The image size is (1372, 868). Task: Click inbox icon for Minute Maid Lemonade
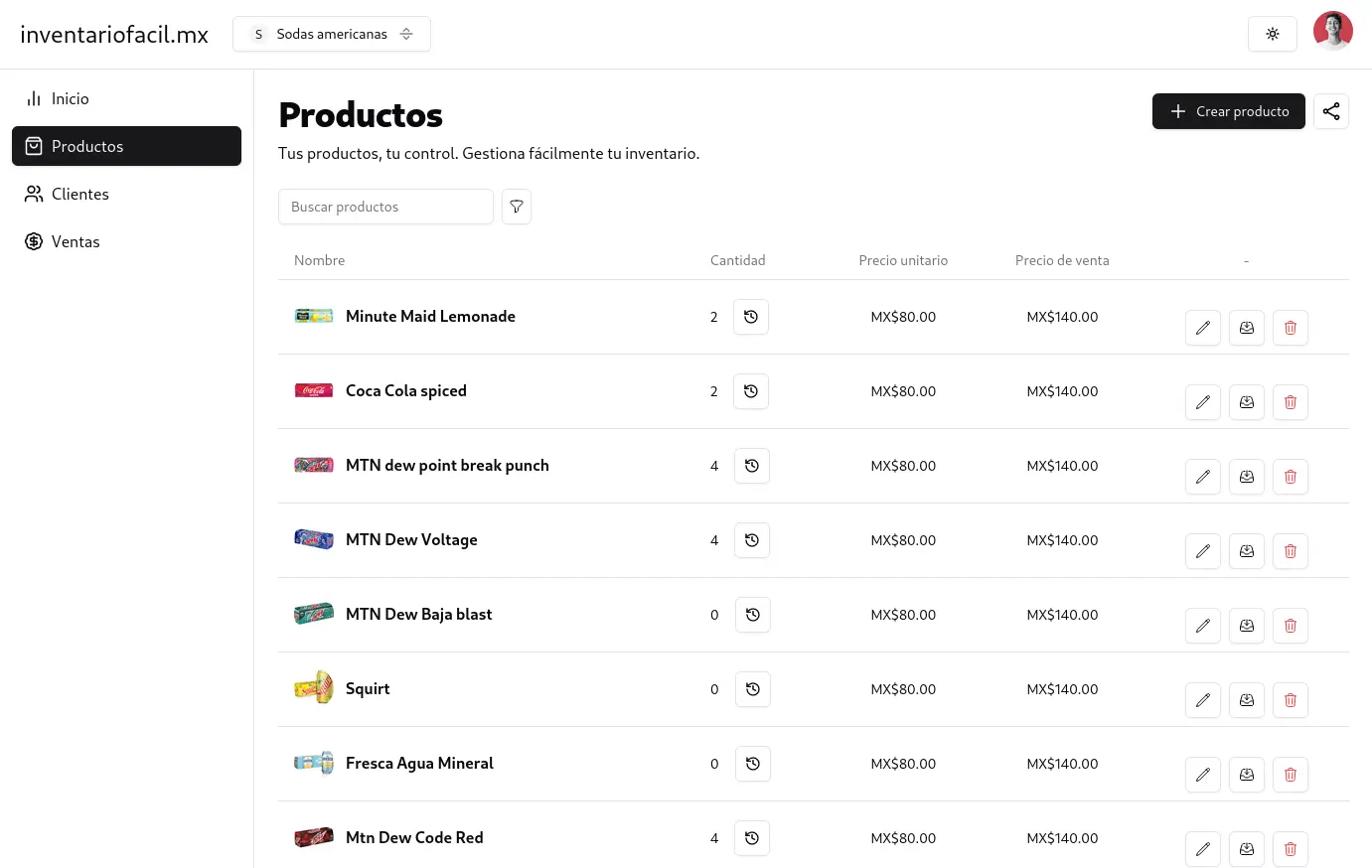pyautogui.click(x=1247, y=328)
